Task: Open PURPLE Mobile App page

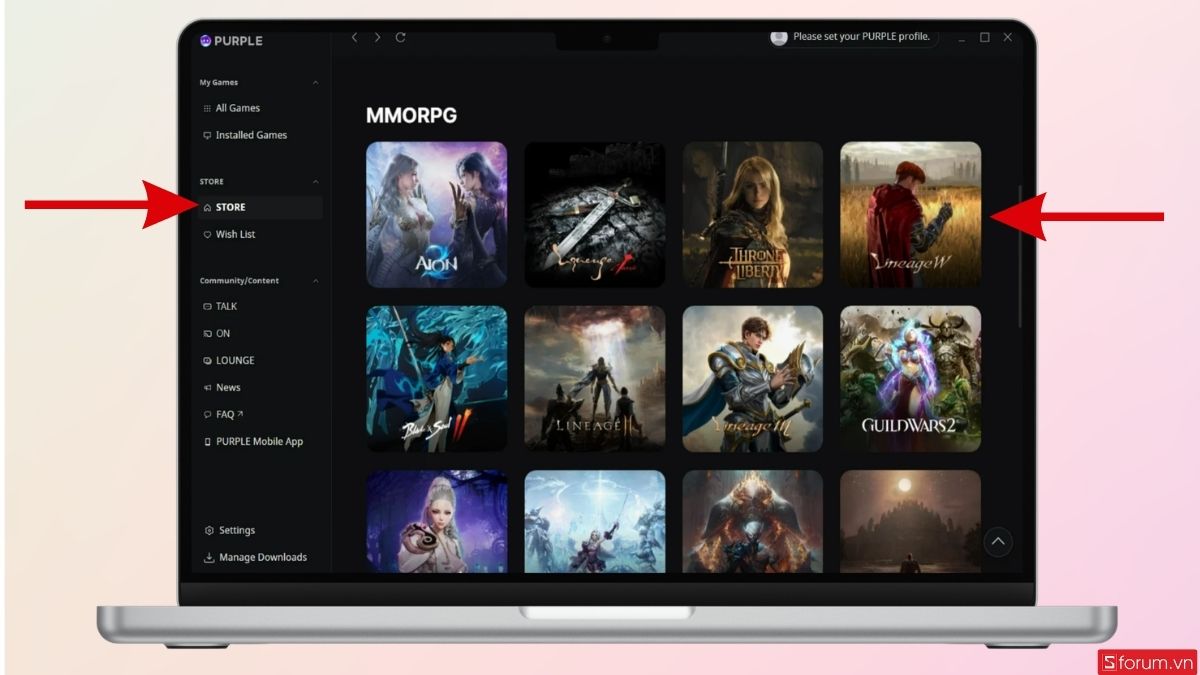Action: pos(260,441)
